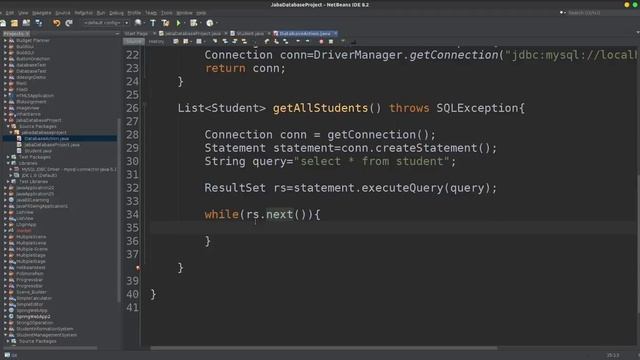This screenshot has width=640, height=360.
Task: Click the Comment editor toolbar icon
Action: click(x=343, y=41)
